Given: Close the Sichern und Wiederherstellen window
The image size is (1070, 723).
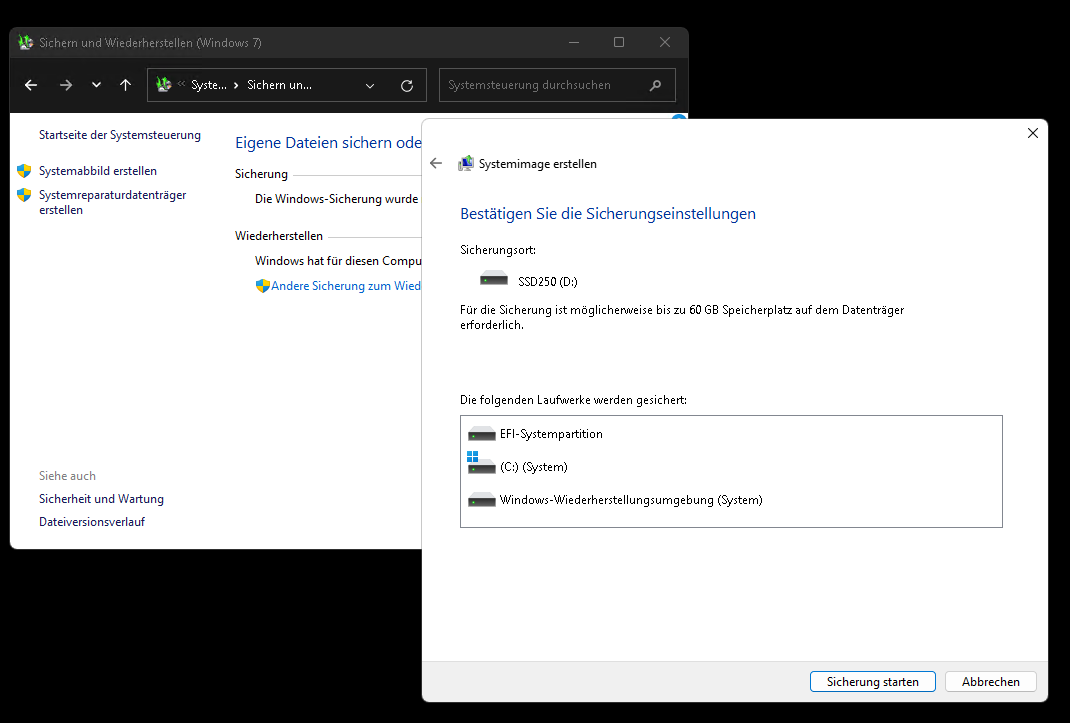Looking at the screenshot, I should click(665, 42).
